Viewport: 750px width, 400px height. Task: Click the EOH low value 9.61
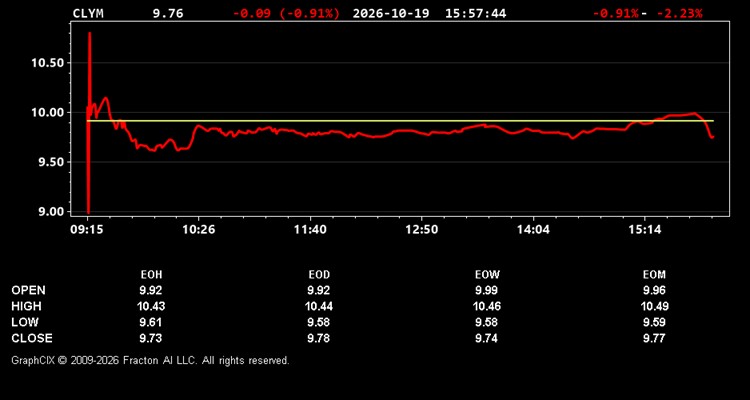151,322
